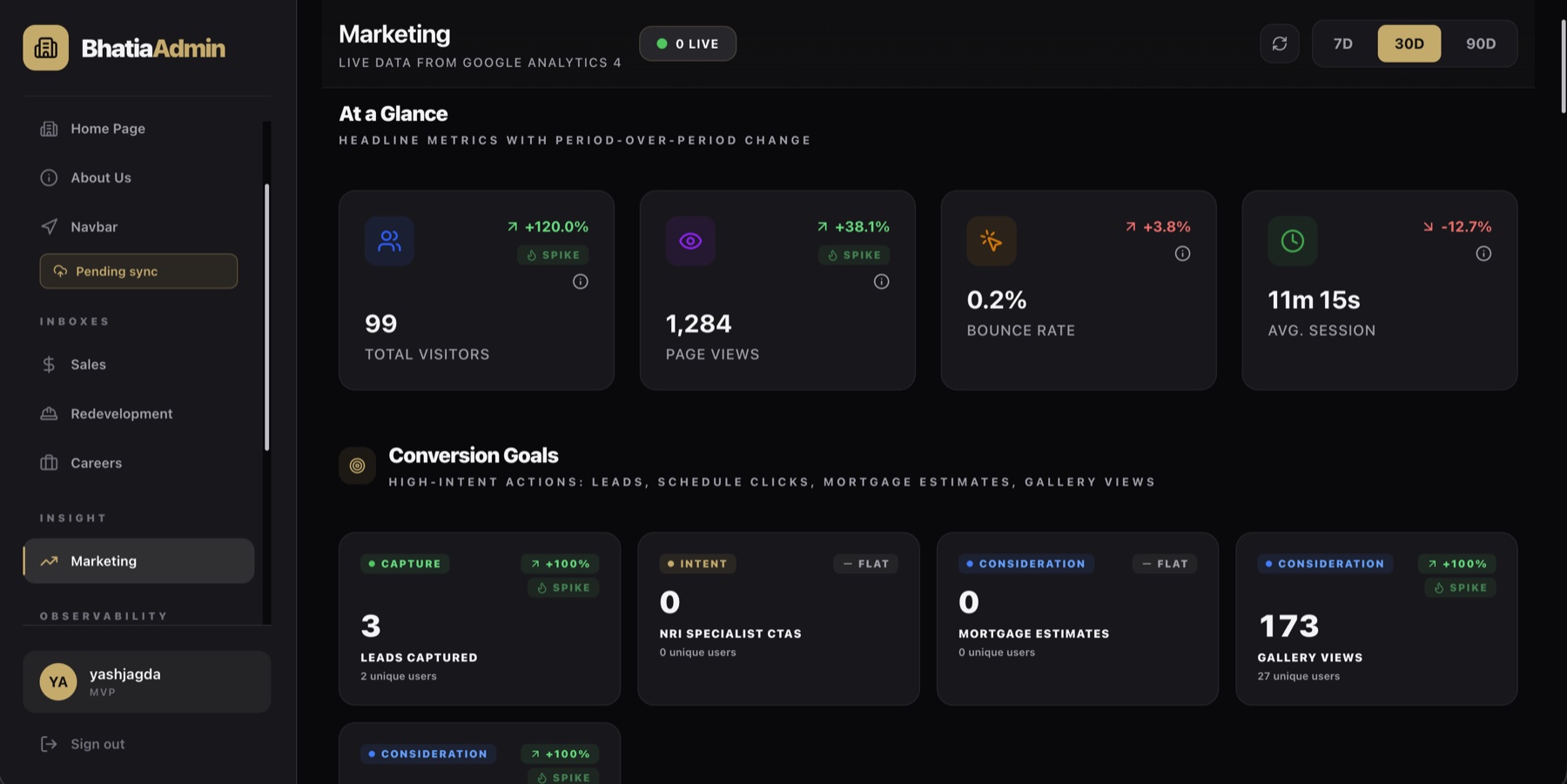Show info for Bounce Rate card
This screenshot has height=784, width=1567.
pyautogui.click(x=1182, y=254)
